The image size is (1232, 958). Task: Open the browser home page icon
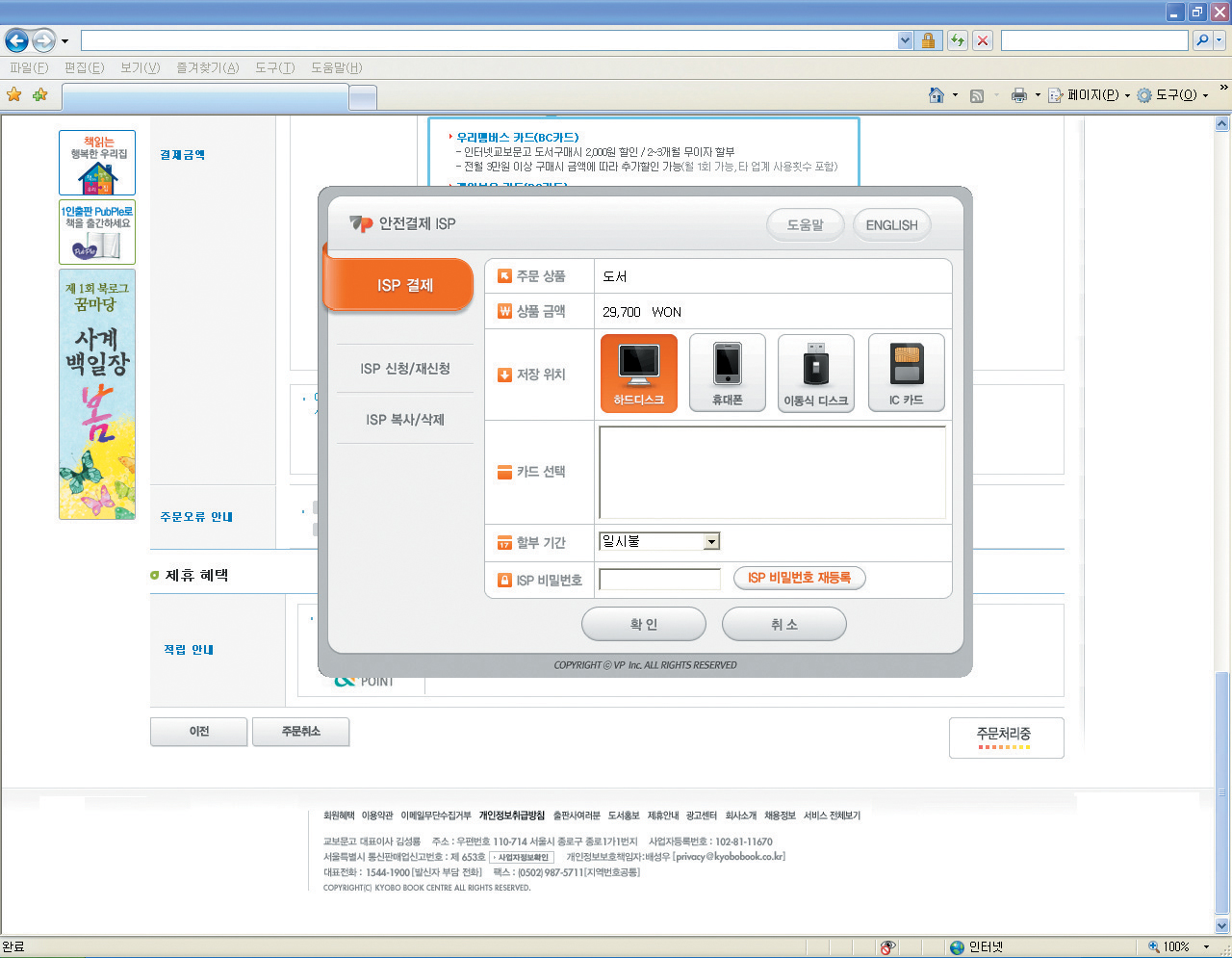point(936,95)
